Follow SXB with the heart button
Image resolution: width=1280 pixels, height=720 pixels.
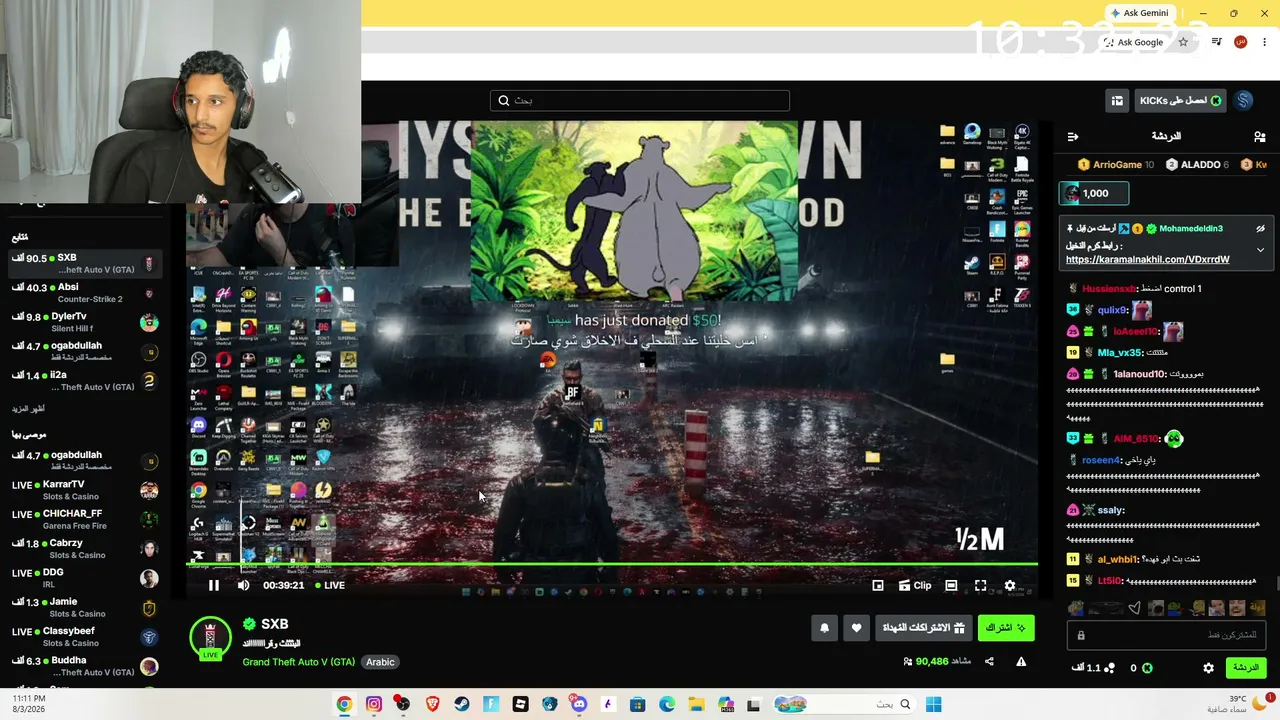tap(856, 628)
